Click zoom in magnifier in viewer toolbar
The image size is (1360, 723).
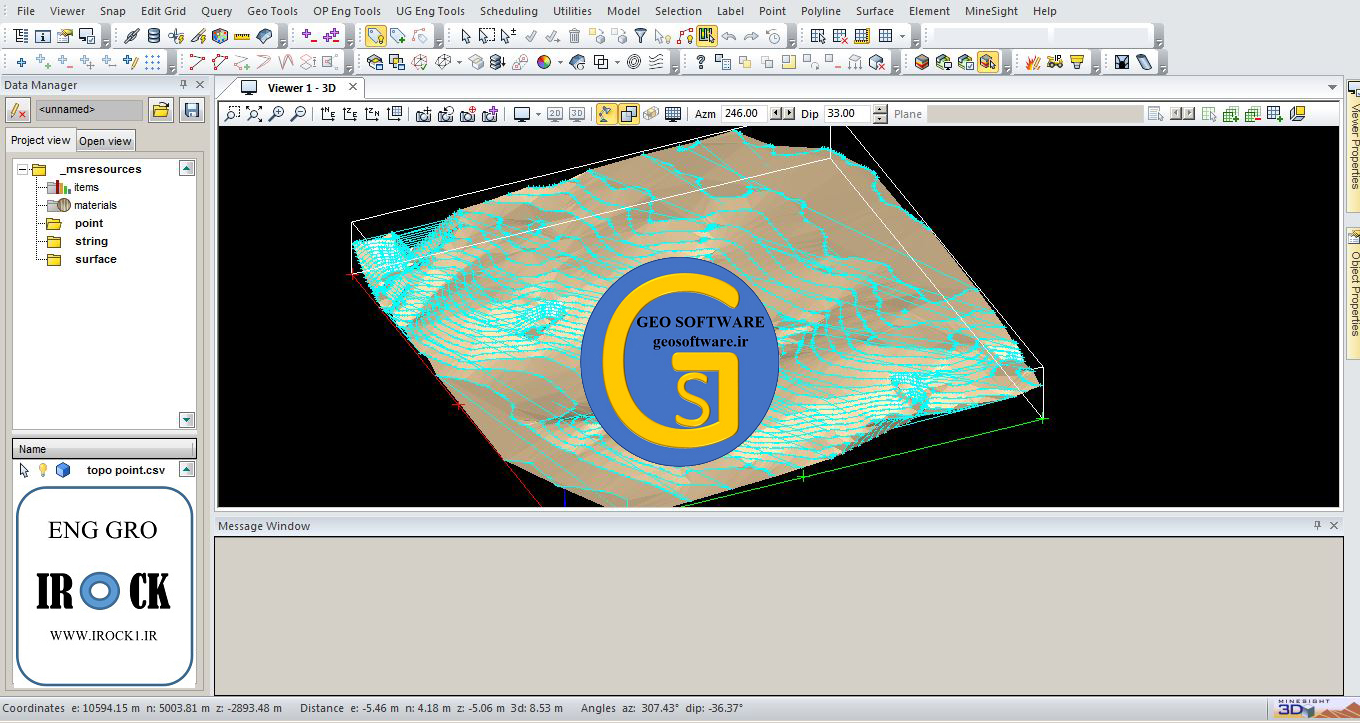coord(276,114)
